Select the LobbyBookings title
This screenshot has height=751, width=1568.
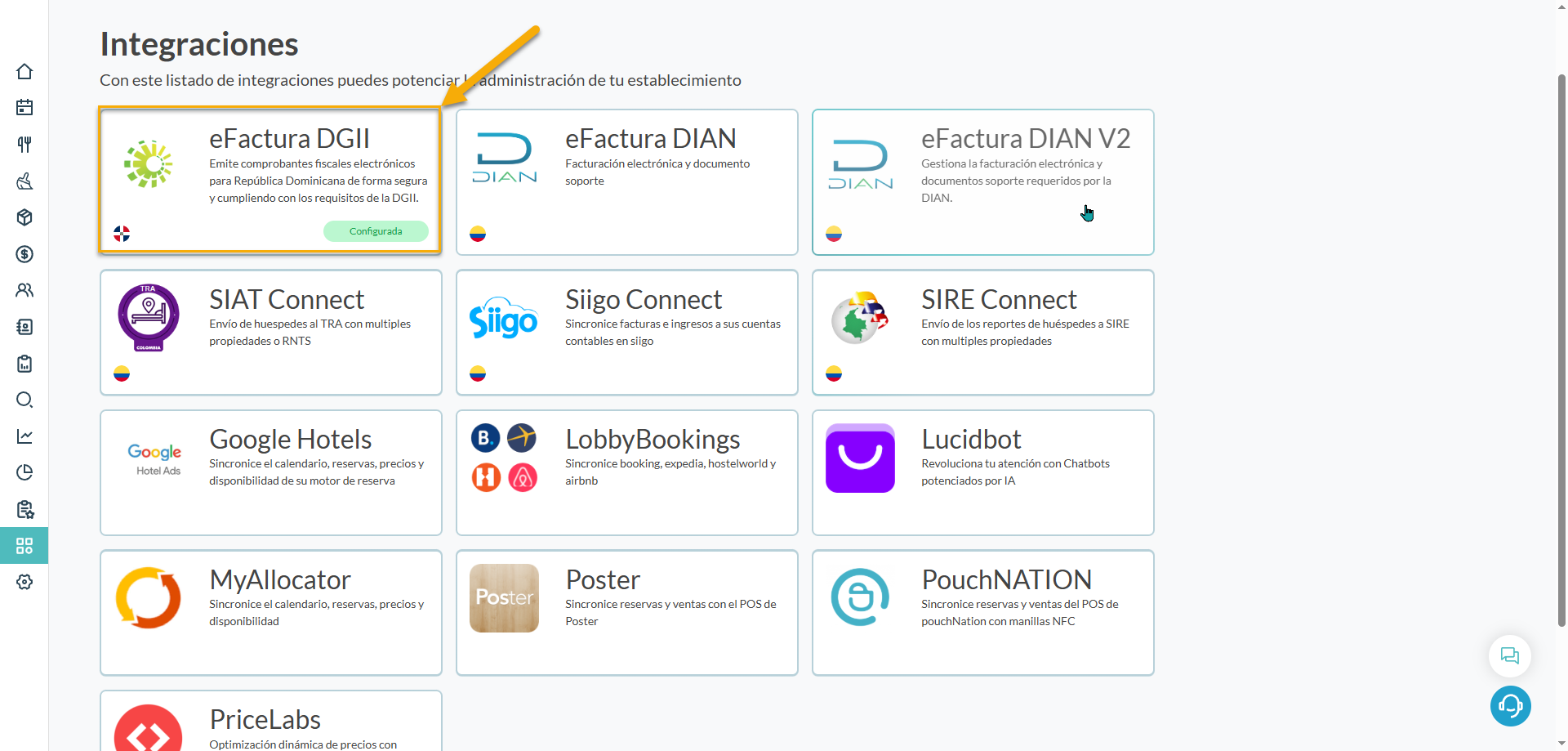653,440
